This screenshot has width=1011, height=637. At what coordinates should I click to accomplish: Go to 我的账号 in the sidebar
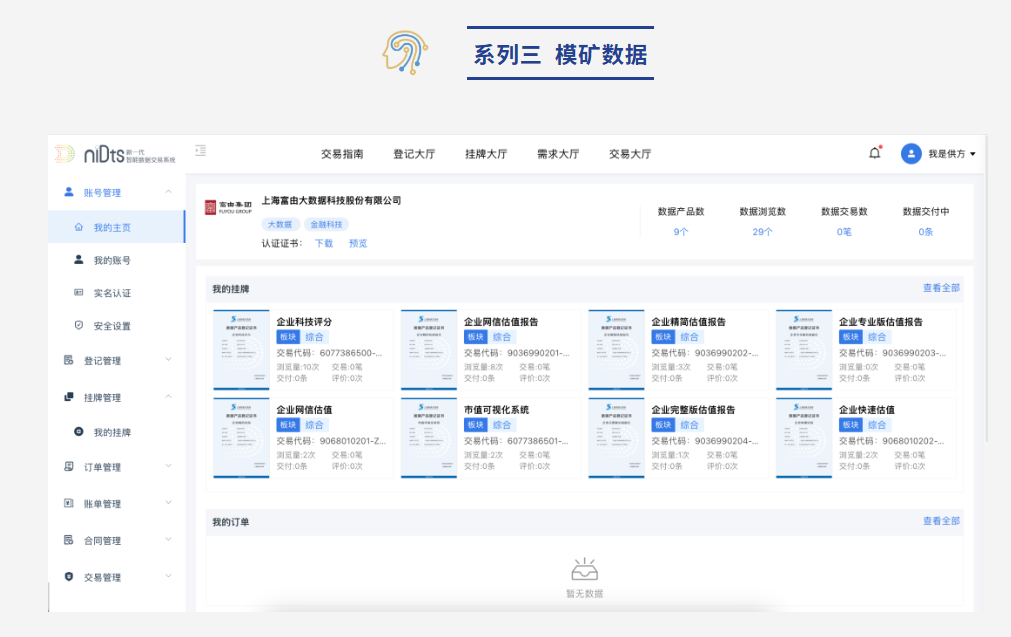[x=112, y=260]
